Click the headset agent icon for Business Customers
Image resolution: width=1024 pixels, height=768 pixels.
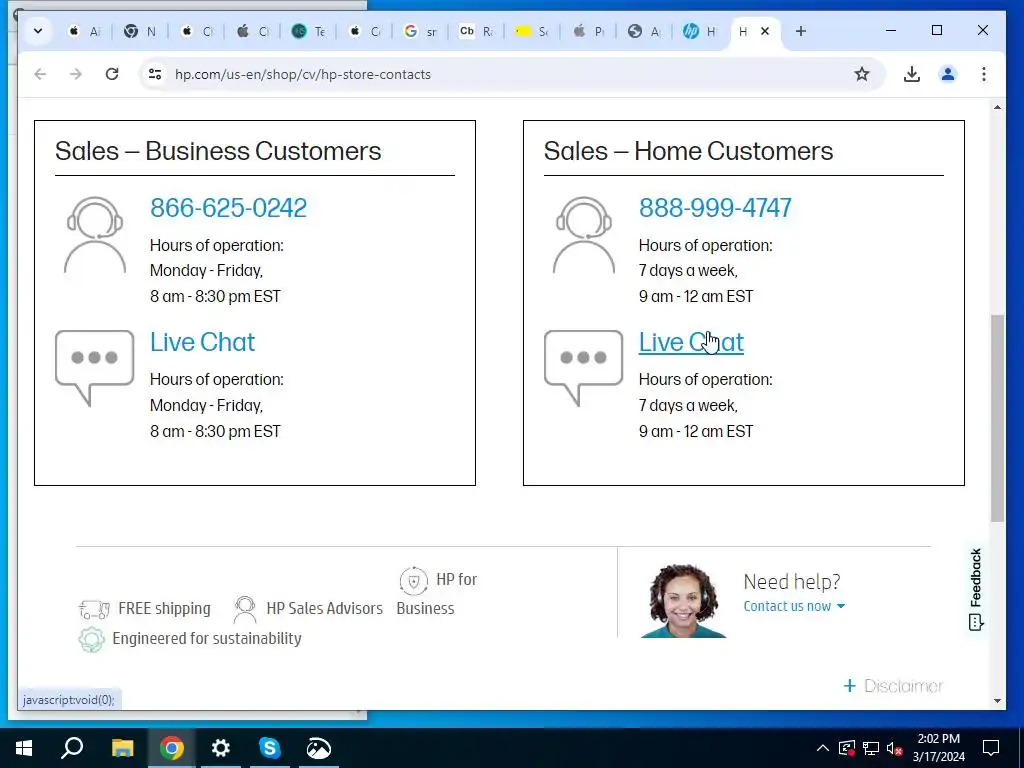[x=95, y=235]
